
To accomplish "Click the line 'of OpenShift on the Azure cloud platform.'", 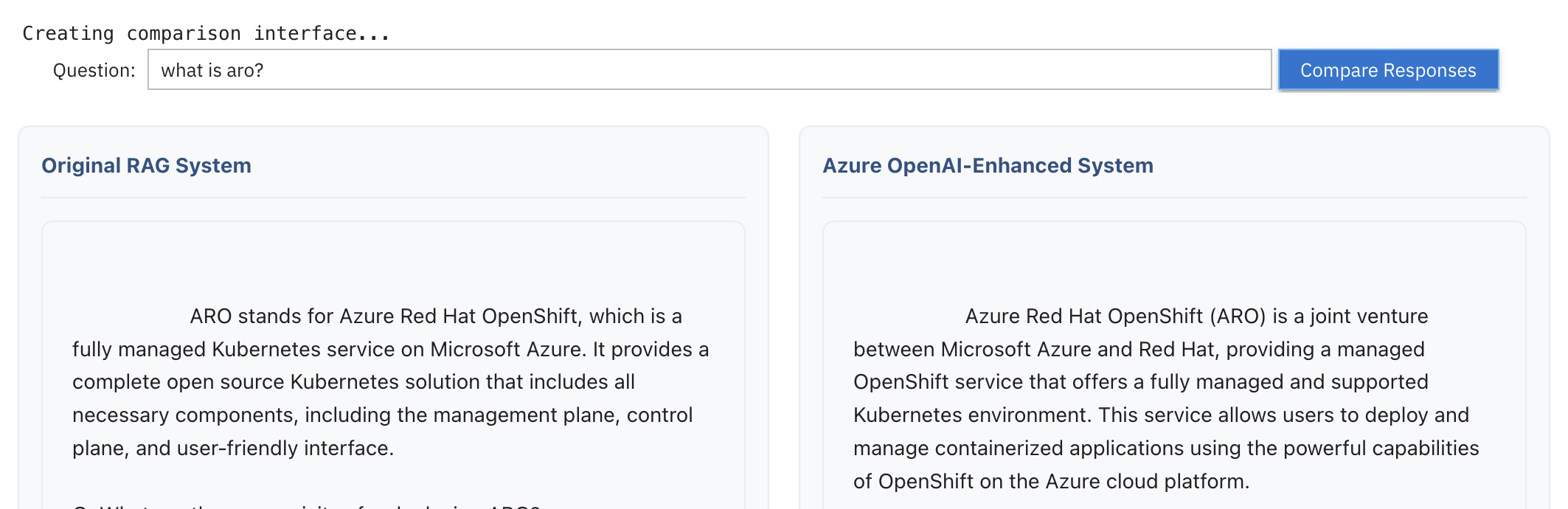I will pyautogui.click(x=1051, y=481).
